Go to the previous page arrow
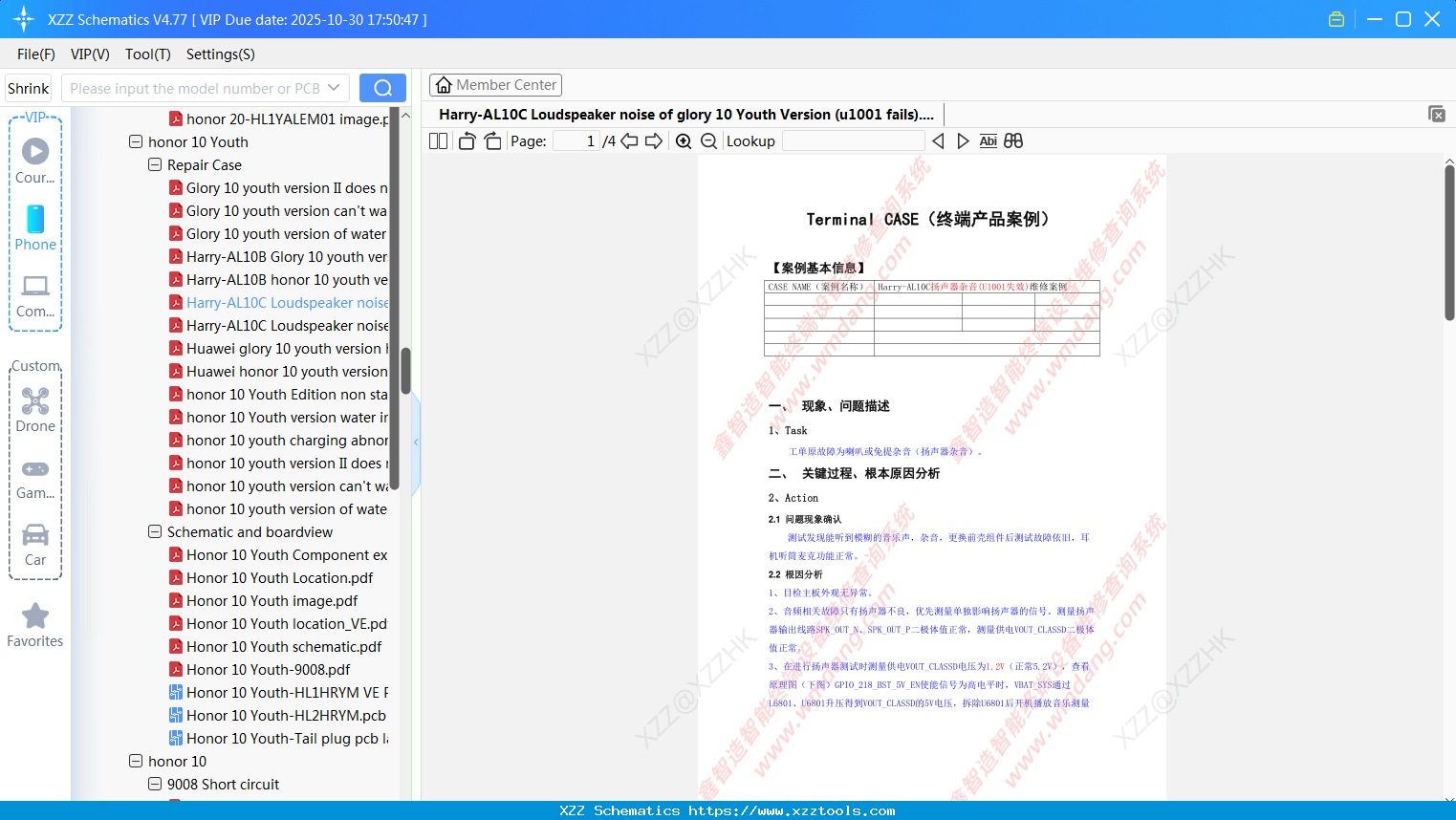 (629, 141)
